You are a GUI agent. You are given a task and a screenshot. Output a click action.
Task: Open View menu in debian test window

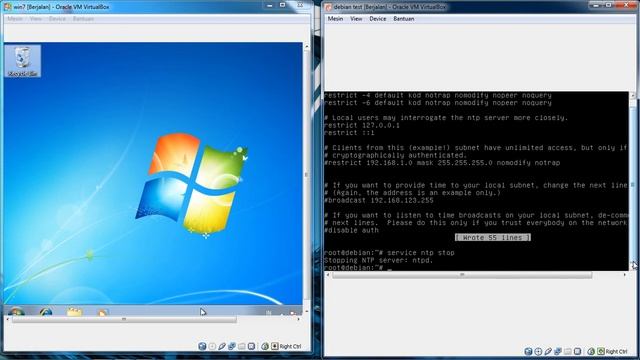pos(356,19)
